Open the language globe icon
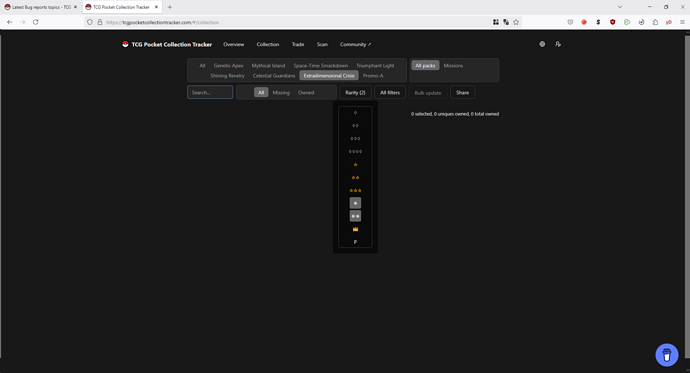Viewport: 690px width, 373px height. (x=542, y=44)
